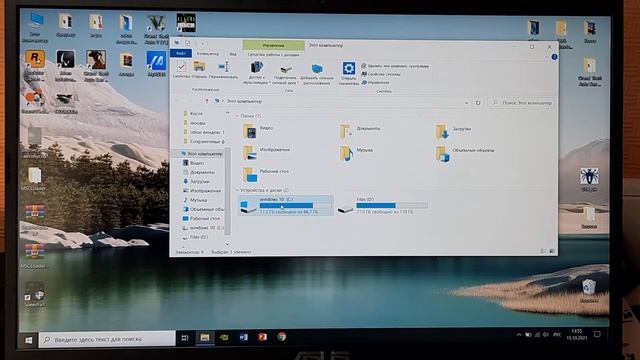This screenshot has height=360, width=640.
Task: Click Добавить сетевое расположение icon
Action: (317, 73)
